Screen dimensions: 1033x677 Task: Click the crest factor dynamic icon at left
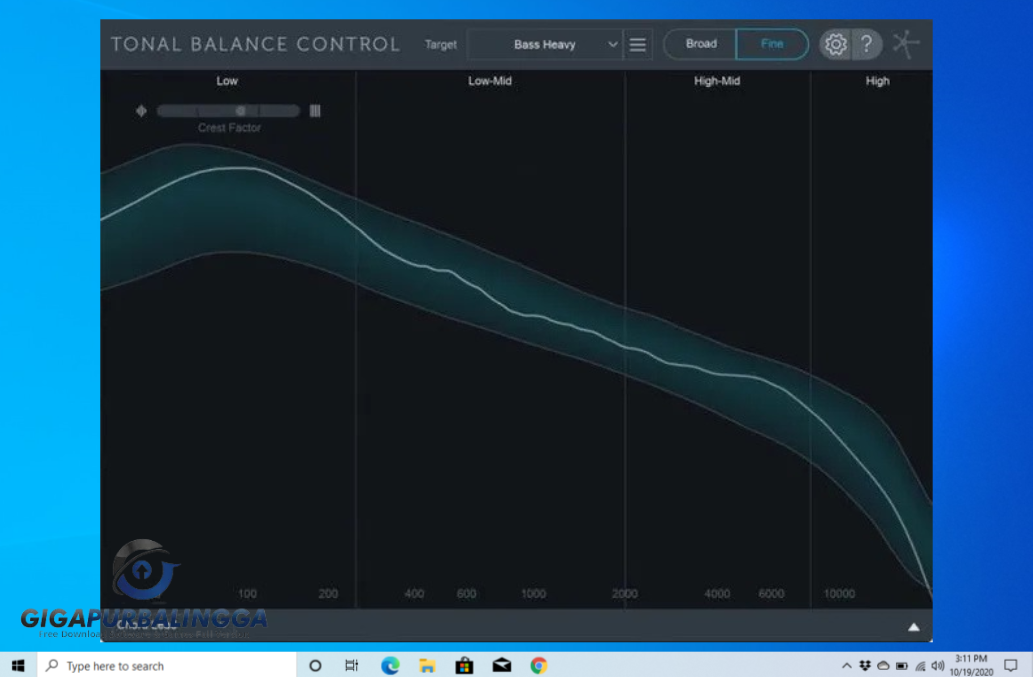point(141,111)
